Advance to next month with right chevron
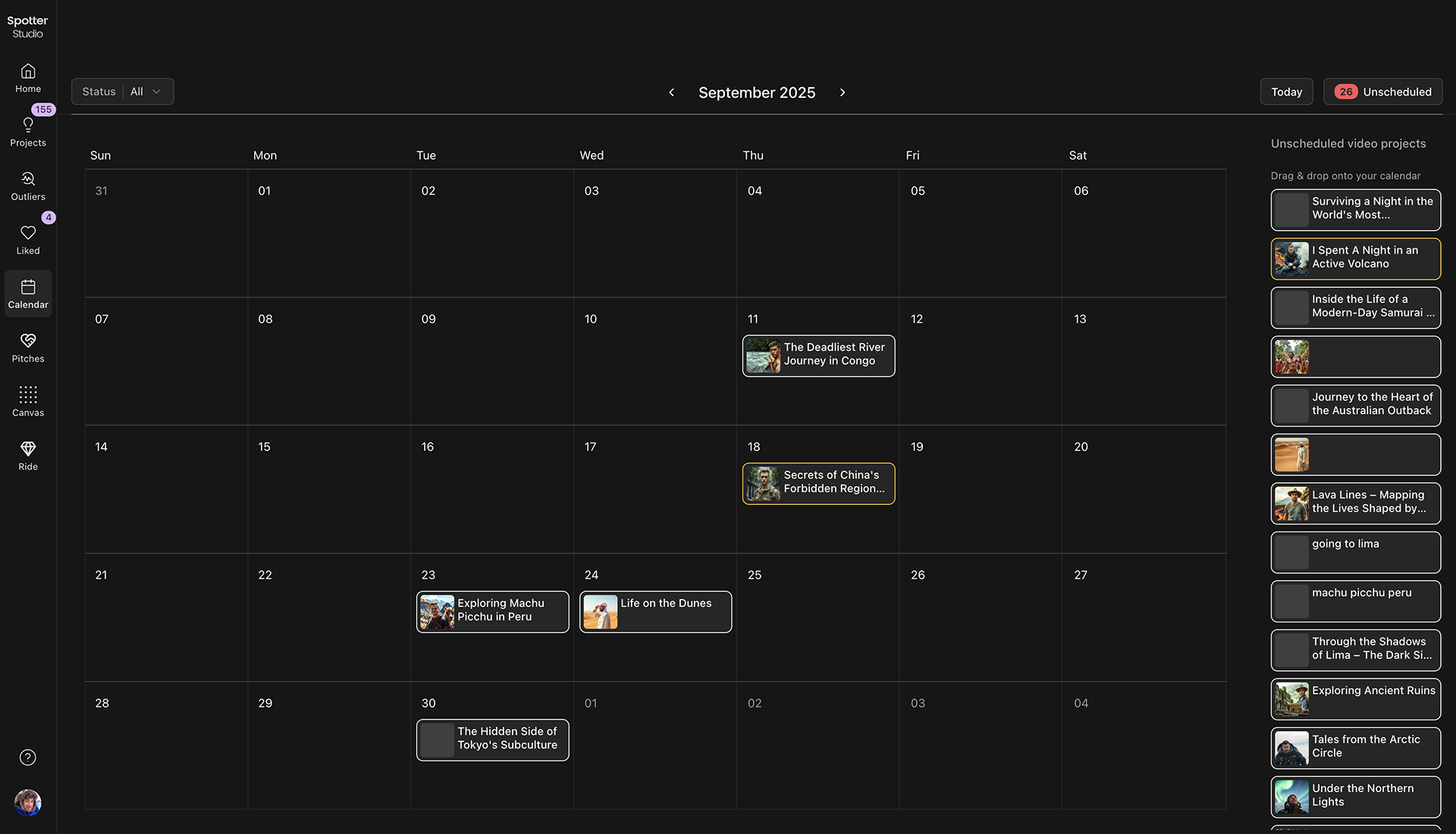Screen dimensions: 1456x834 click(x=843, y=92)
